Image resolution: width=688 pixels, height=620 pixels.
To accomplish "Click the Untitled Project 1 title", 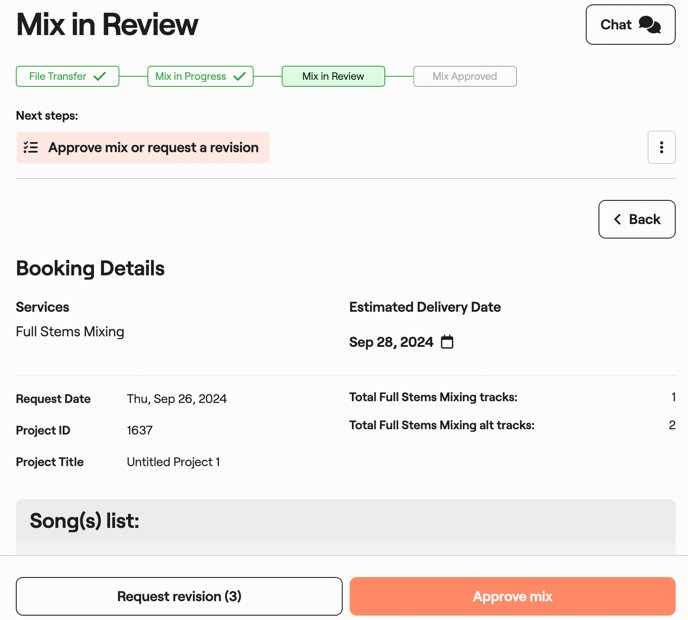I will [173, 462].
